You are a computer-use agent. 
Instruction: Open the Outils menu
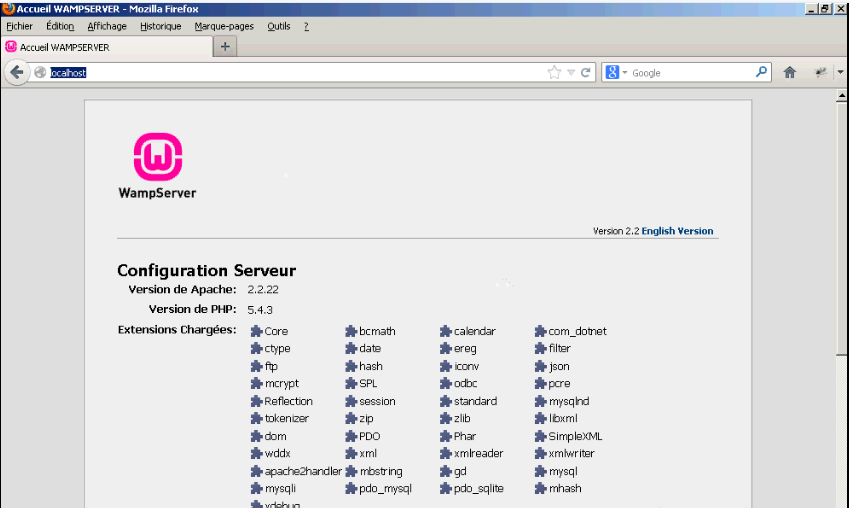[279, 26]
